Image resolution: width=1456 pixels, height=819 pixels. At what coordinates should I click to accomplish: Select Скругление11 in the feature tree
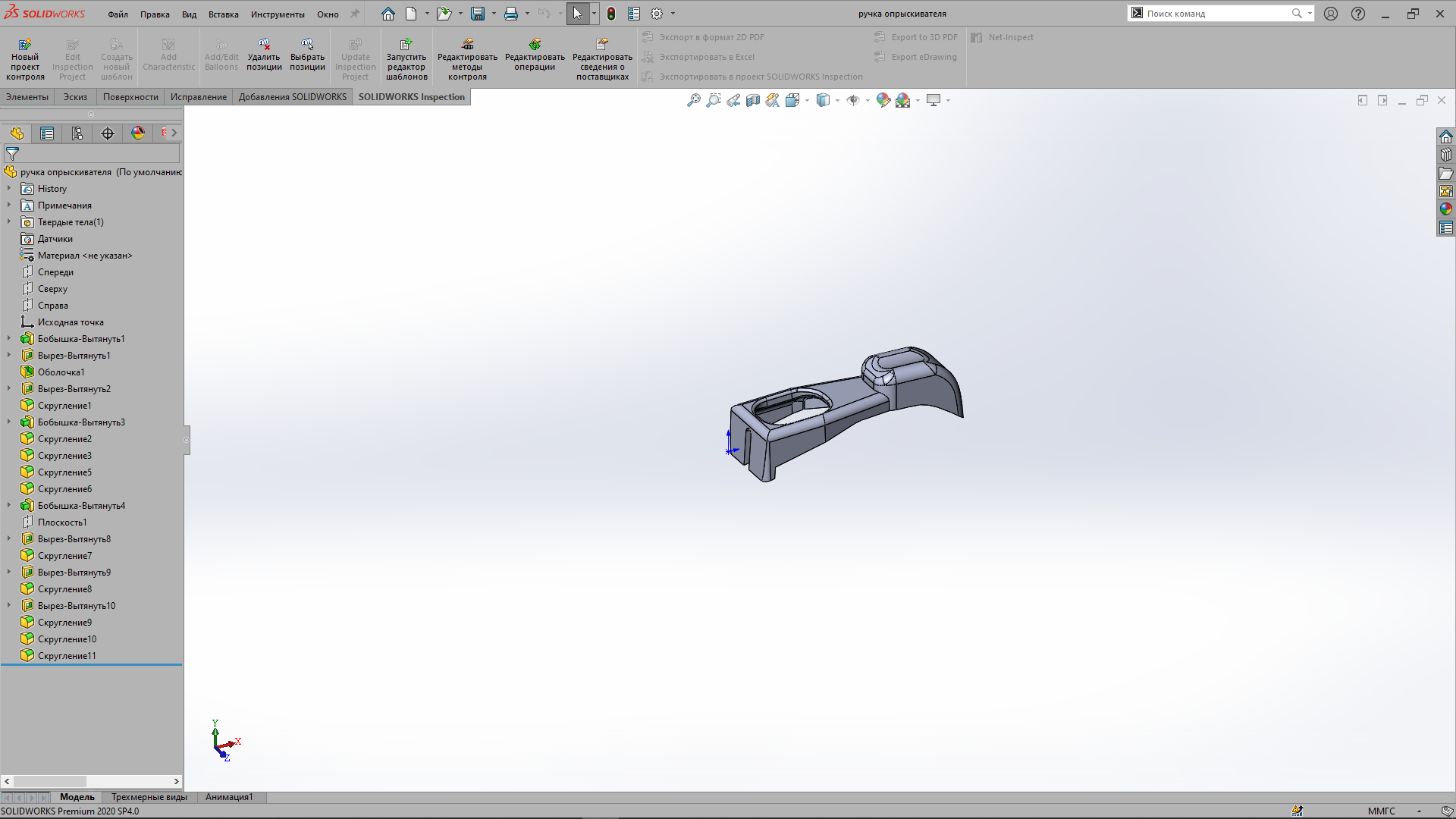click(x=67, y=656)
